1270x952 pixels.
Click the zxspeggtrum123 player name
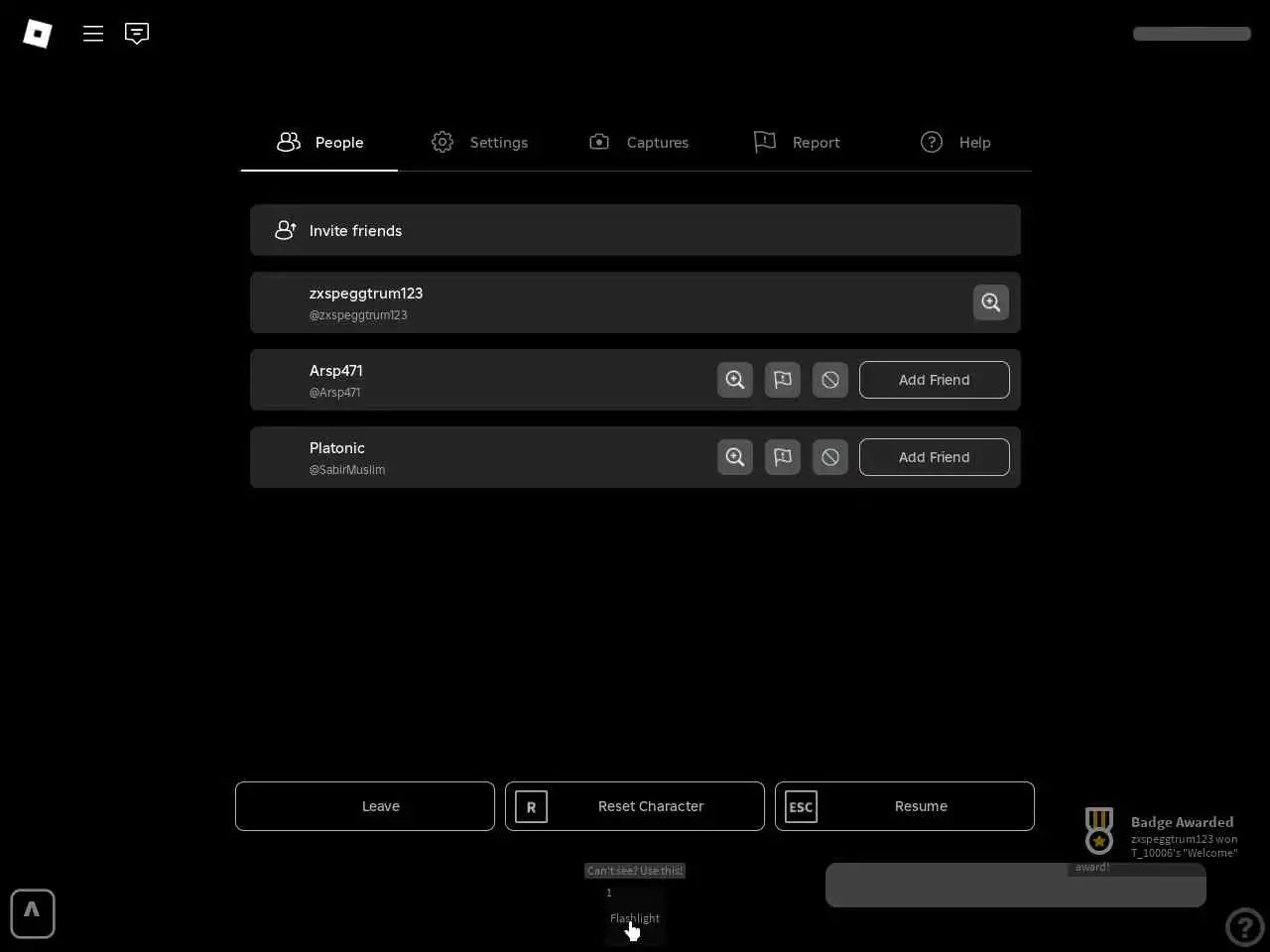tap(366, 294)
